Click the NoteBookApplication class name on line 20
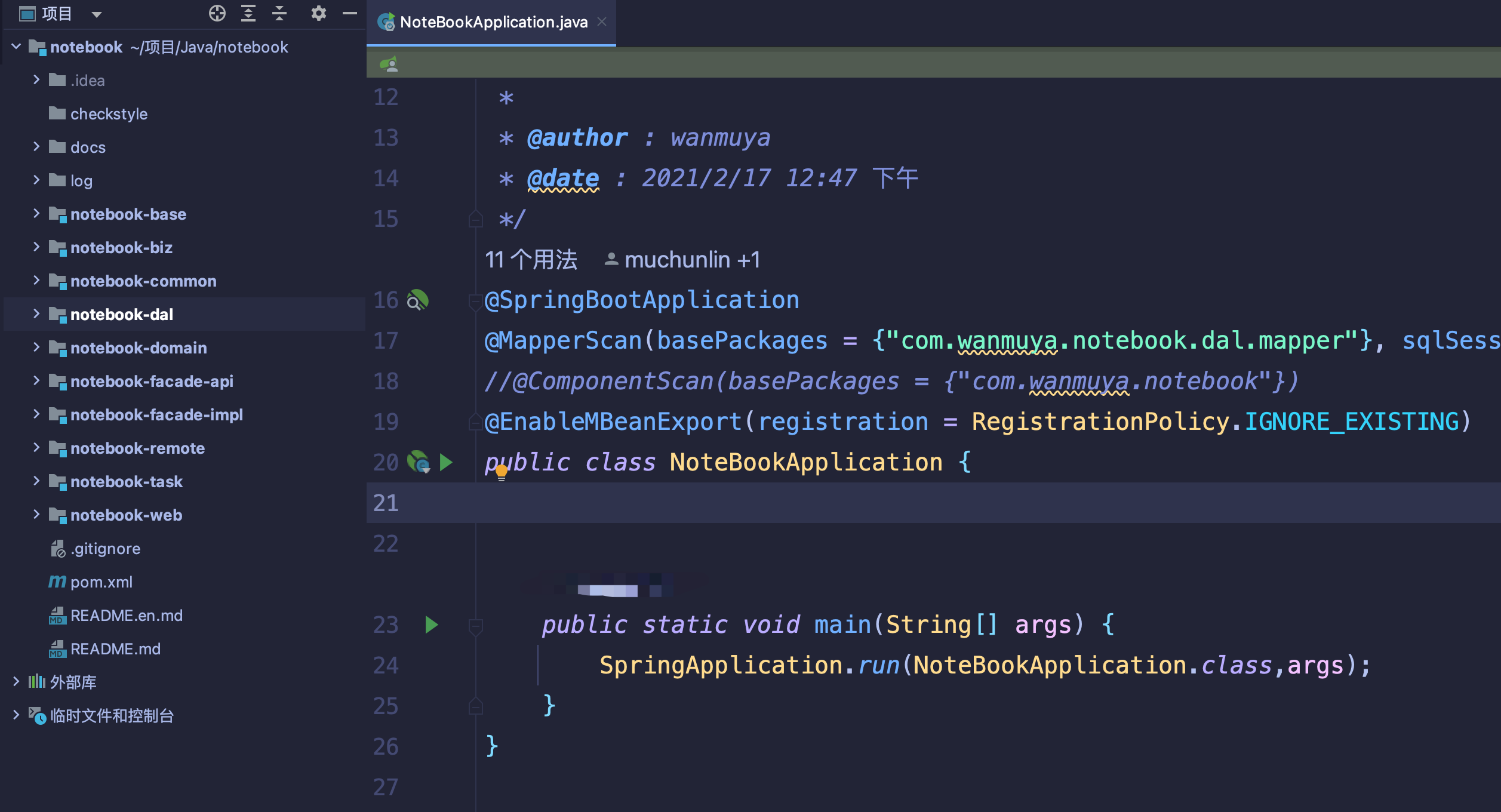The height and width of the screenshot is (812, 1501). [x=806, y=462]
